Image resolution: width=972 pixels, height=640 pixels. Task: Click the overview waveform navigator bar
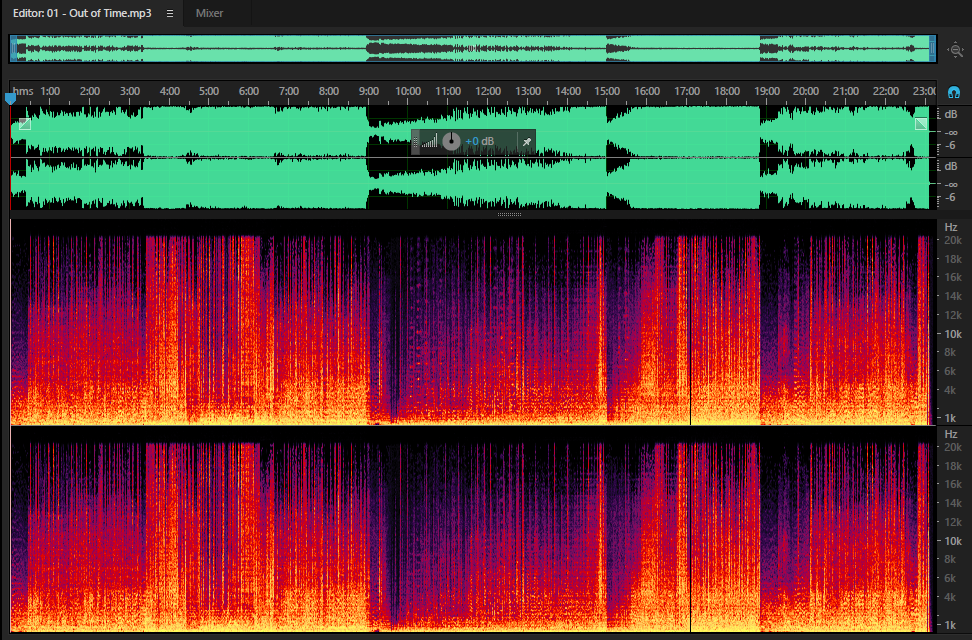pyautogui.click(x=472, y=49)
